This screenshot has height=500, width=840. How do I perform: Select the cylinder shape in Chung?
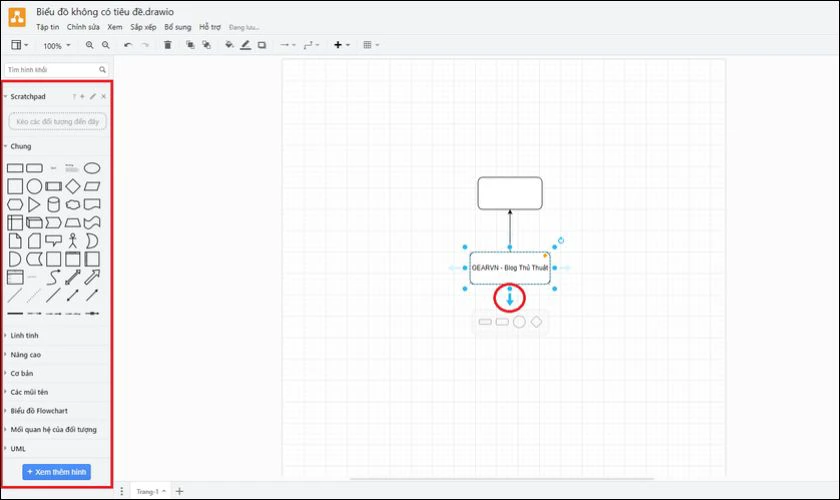pyautogui.click(x=54, y=205)
